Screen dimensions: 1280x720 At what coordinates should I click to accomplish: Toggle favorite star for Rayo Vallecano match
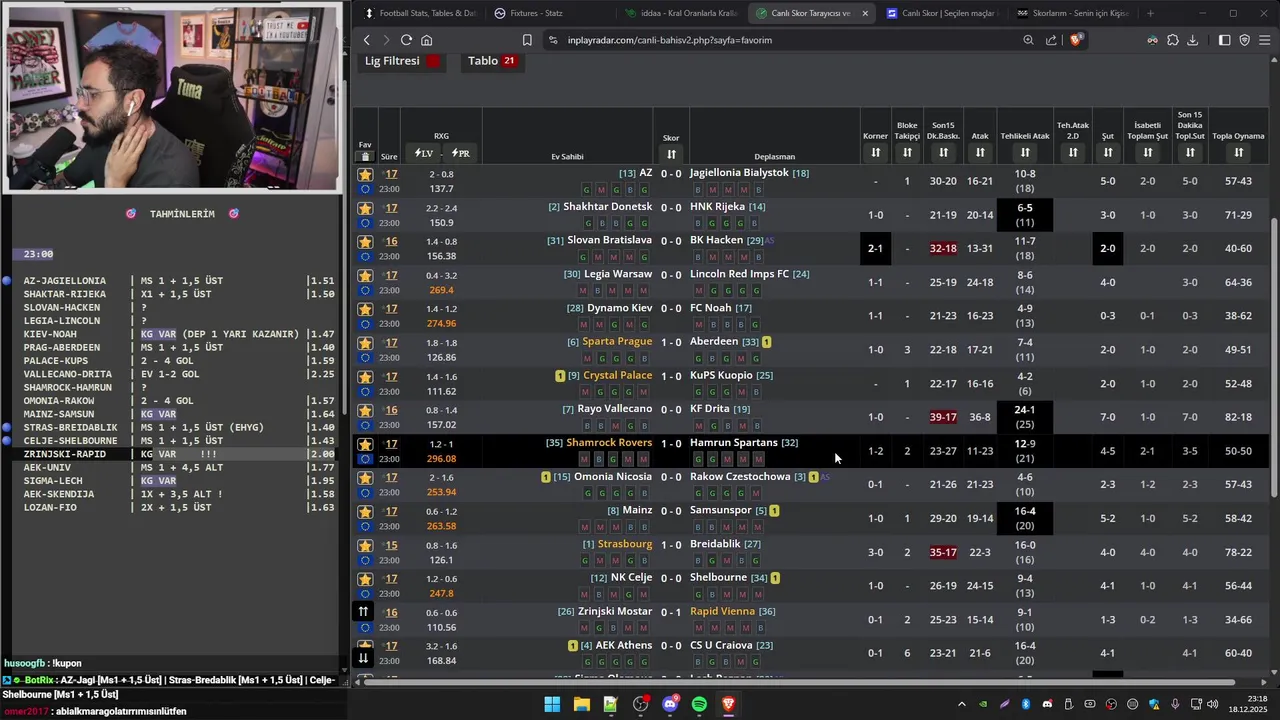pyautogui.click(x=365, y=410)
